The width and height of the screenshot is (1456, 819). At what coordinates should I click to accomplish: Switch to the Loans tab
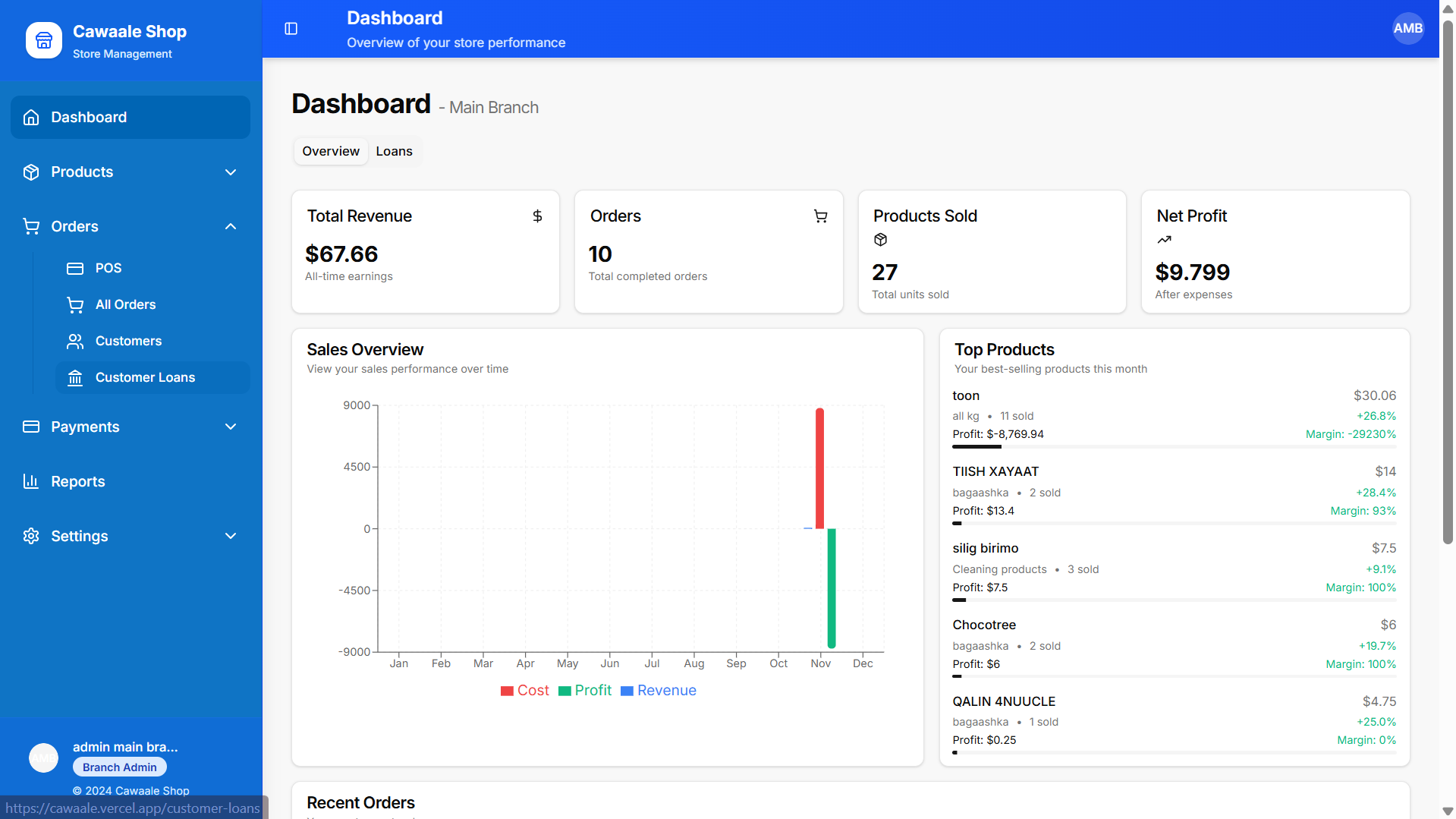(x=394, y=151)
